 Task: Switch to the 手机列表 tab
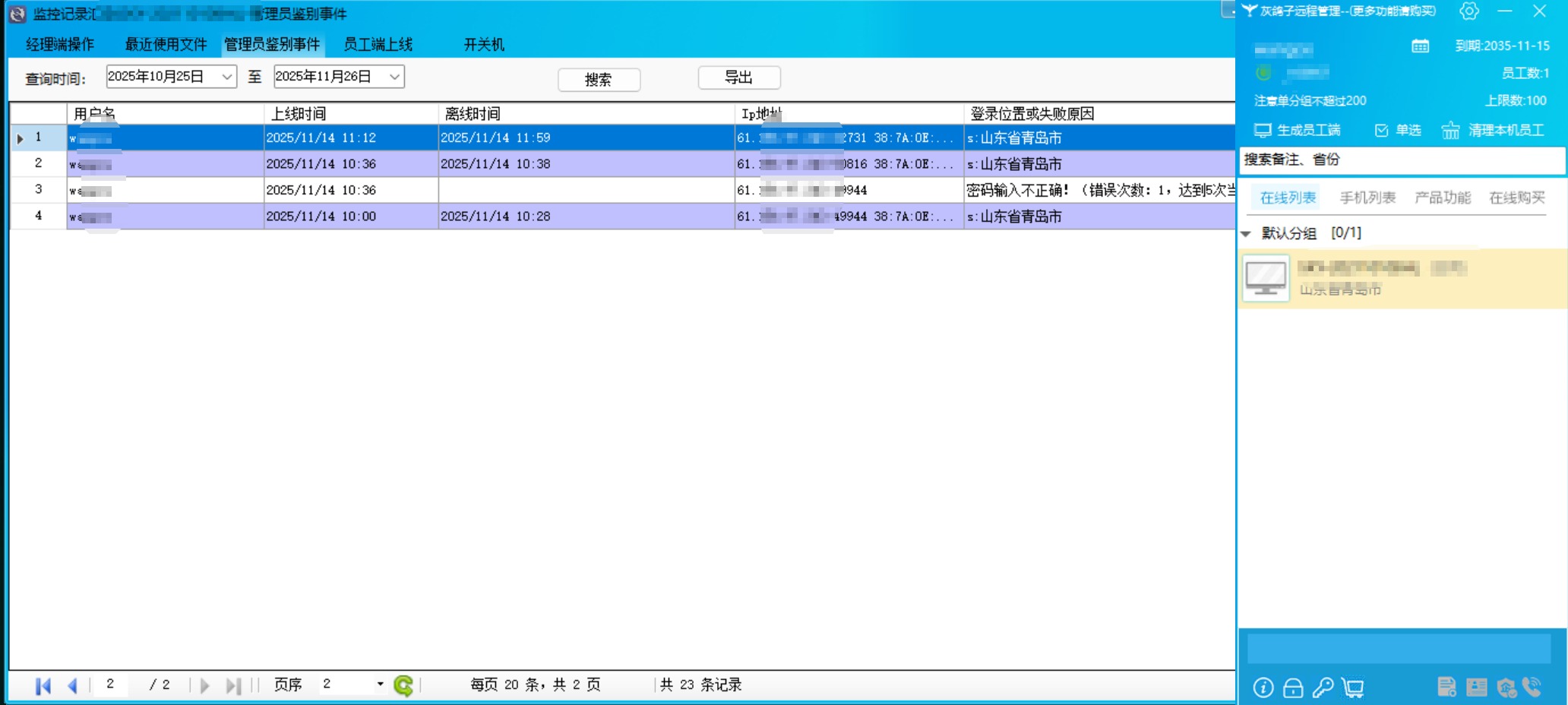1367,198
